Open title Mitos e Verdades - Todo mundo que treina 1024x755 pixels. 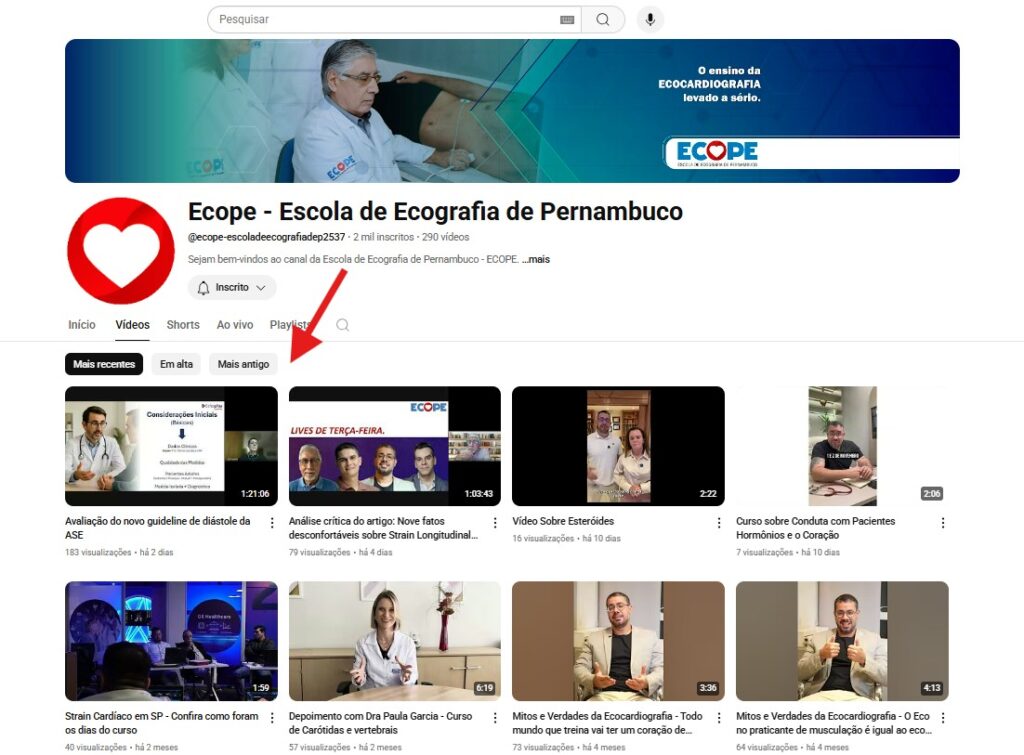click(607, 723)
